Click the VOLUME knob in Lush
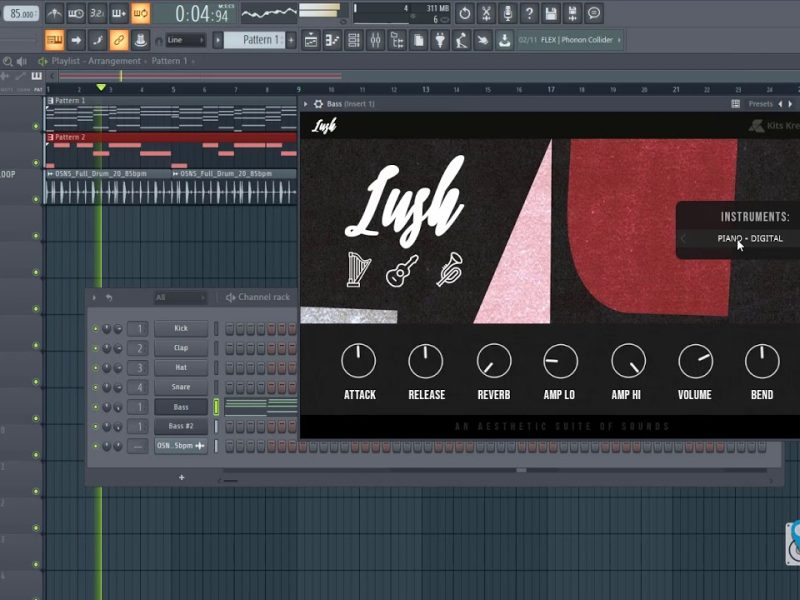800x600 pixels. click(695, 361)
